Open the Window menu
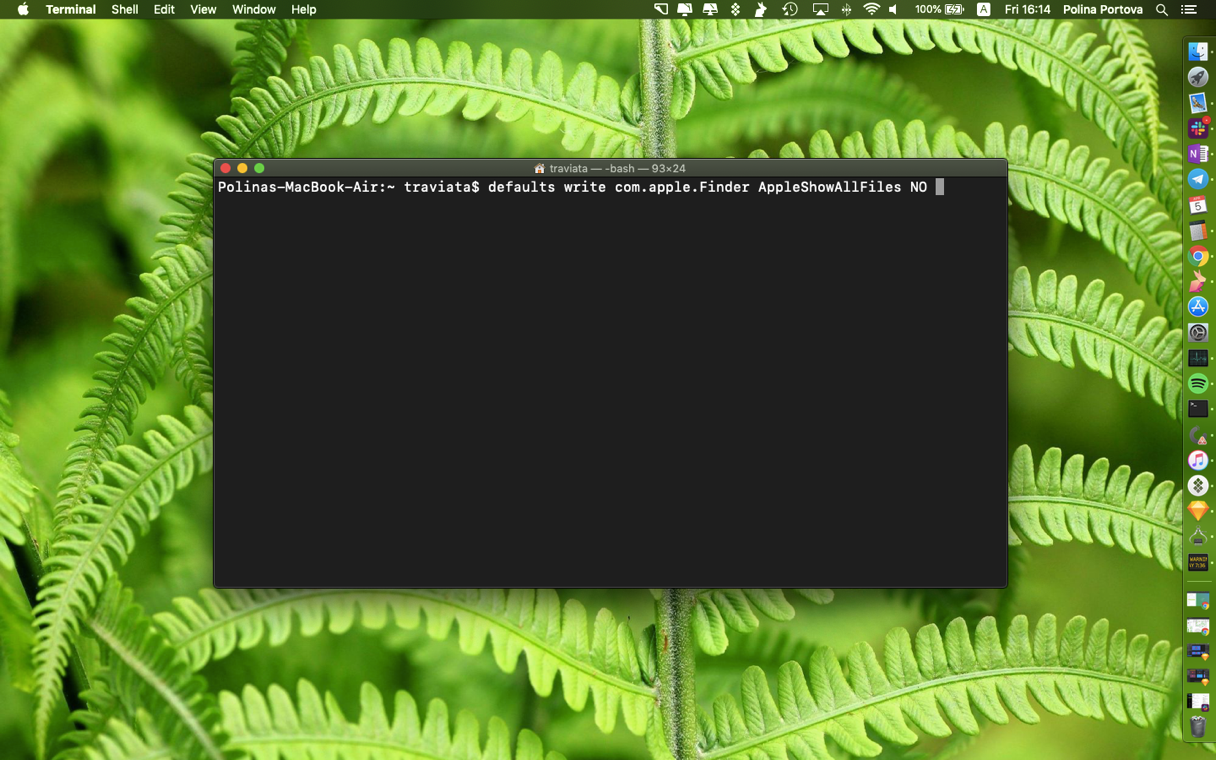 [x=254, y=10]
